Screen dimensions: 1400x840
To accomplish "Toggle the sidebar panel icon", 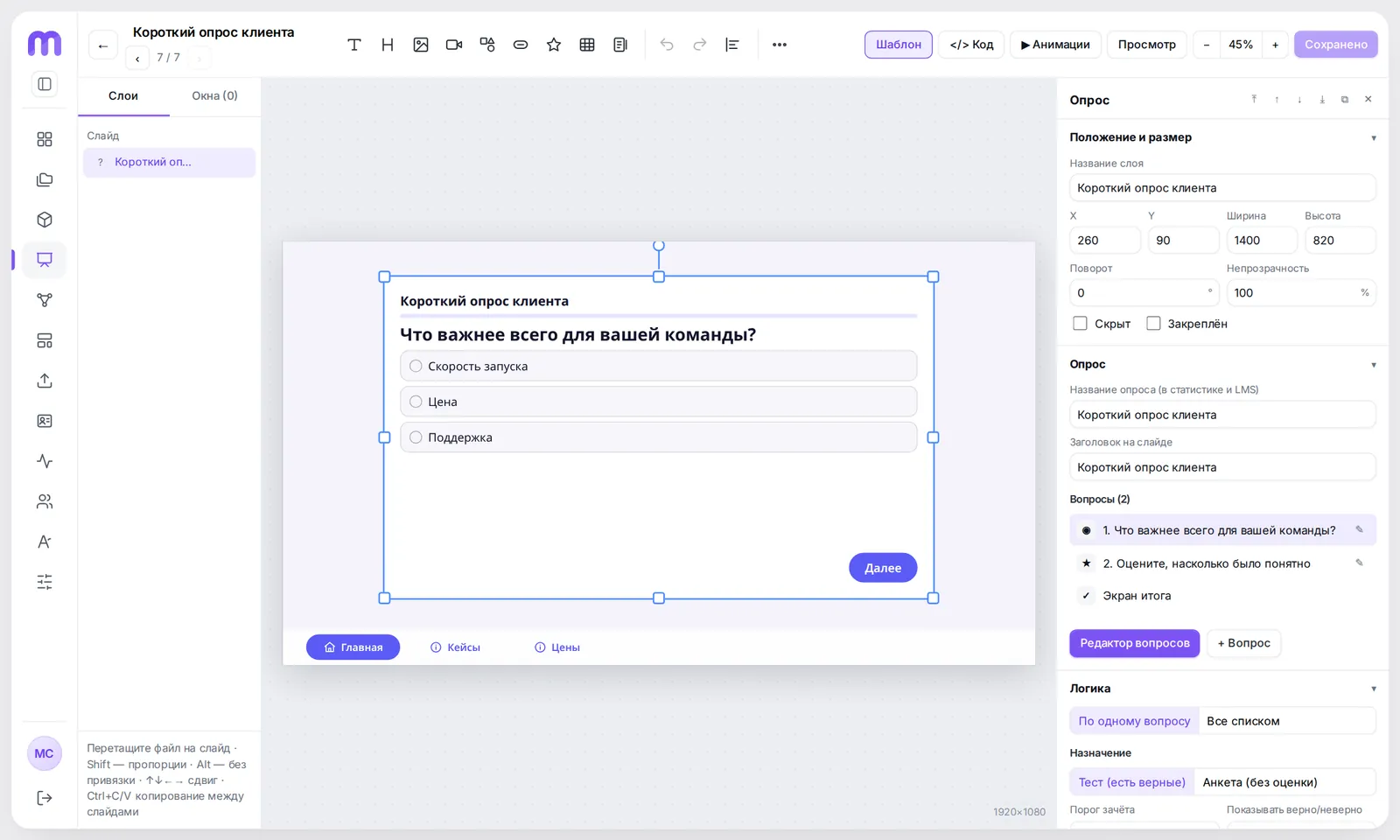I will click(45, 84).
